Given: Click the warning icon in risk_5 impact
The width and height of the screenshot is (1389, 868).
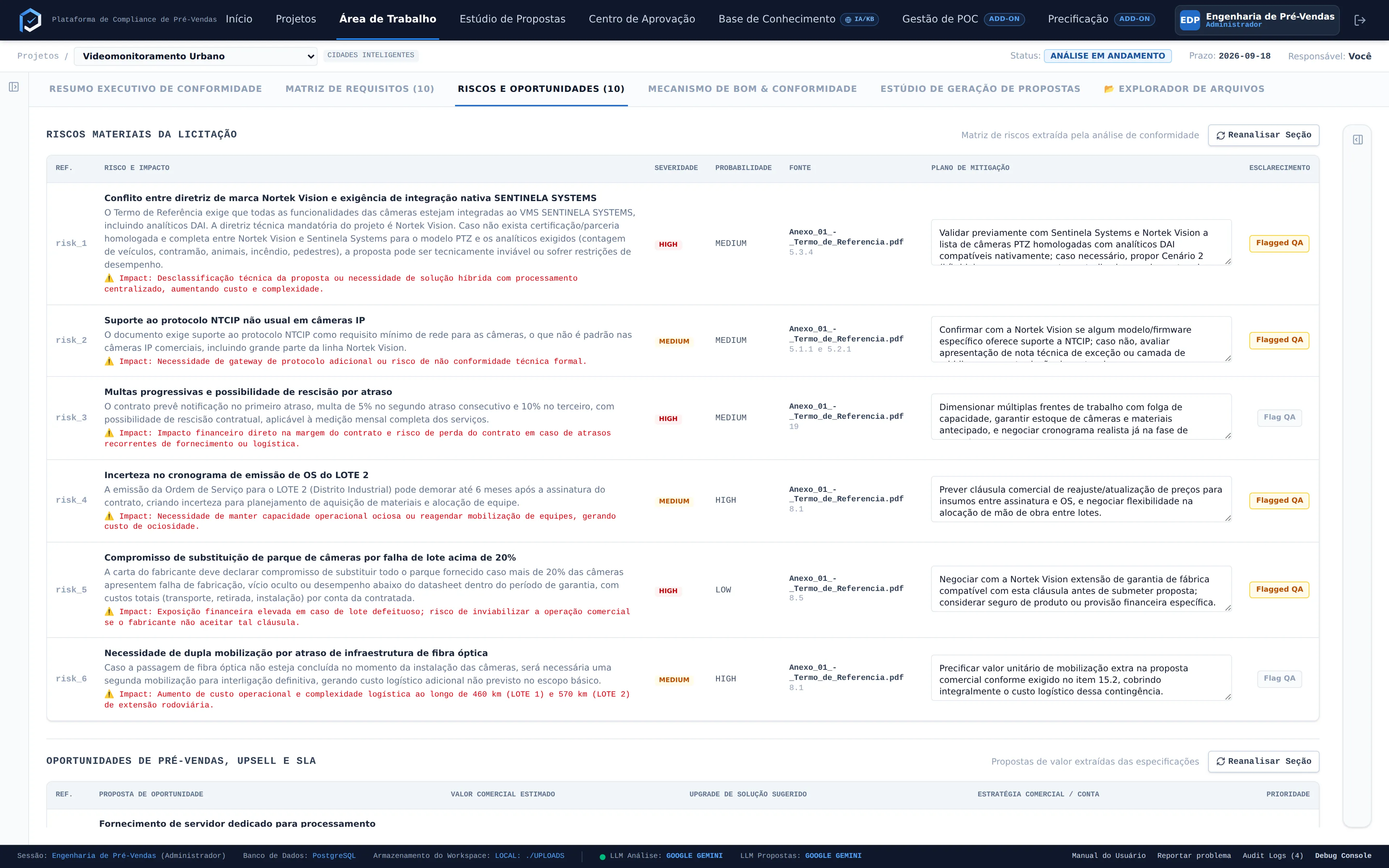Looking at the screenshot, I should [x=109, y=612].
